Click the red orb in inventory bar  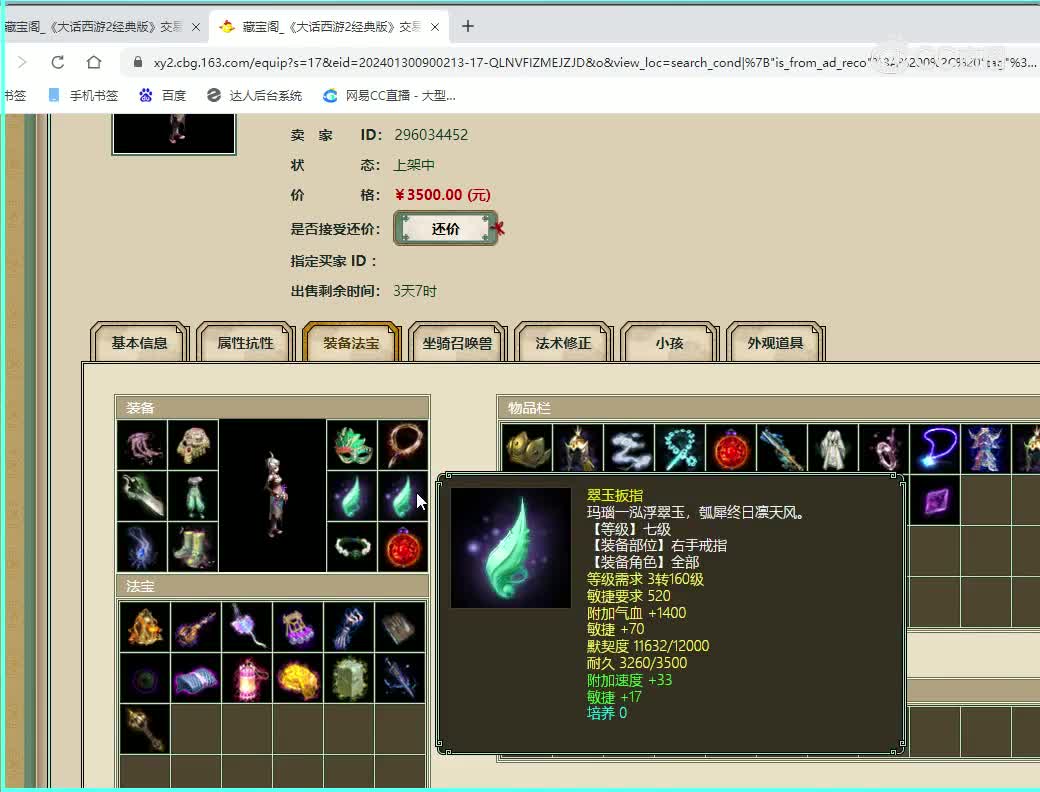point(732,448)
